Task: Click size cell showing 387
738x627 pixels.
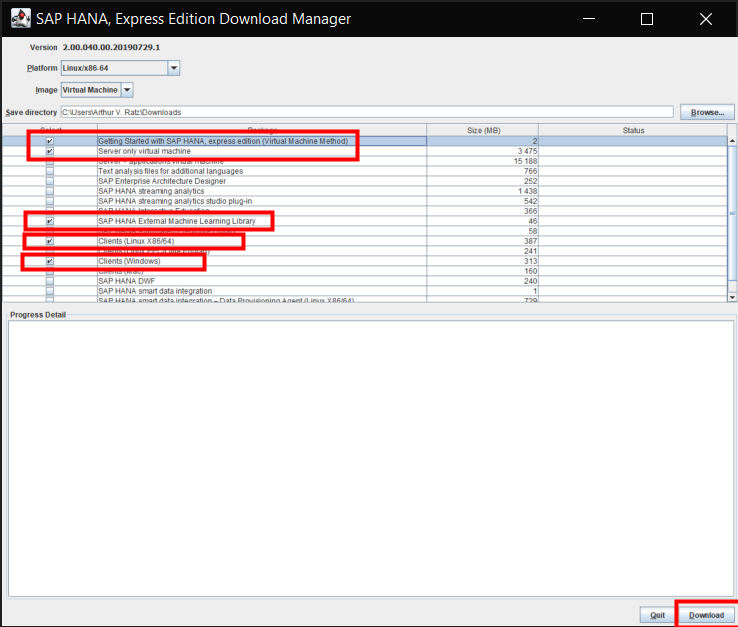Action: click(x=482, y=241)
